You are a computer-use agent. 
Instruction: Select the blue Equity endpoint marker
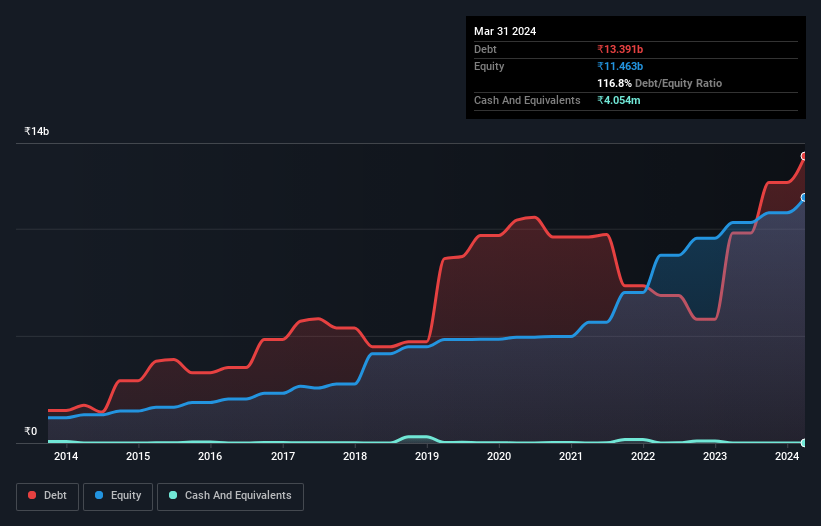[804, 197]
